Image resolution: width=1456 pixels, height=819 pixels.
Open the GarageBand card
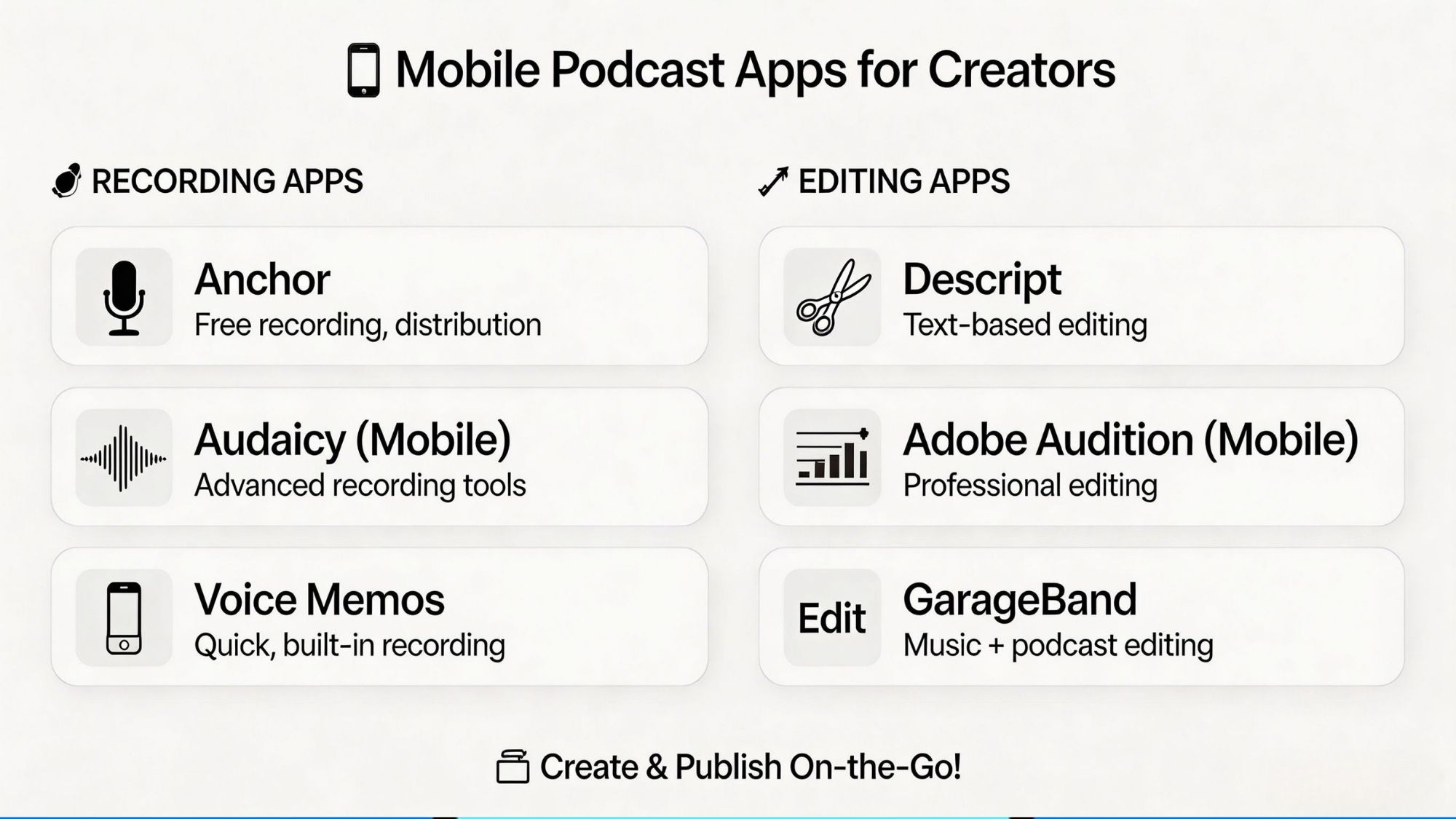(1081, 617)
